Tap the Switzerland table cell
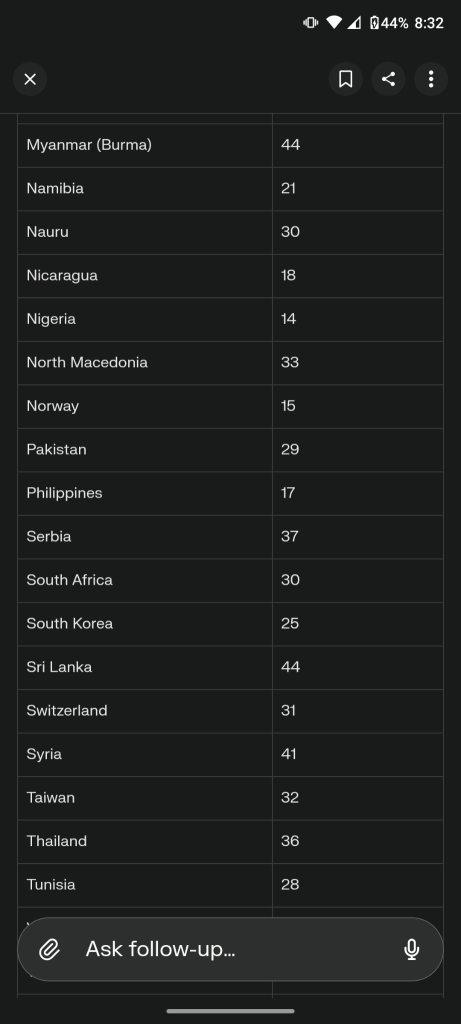 click(x=145, y=711)
